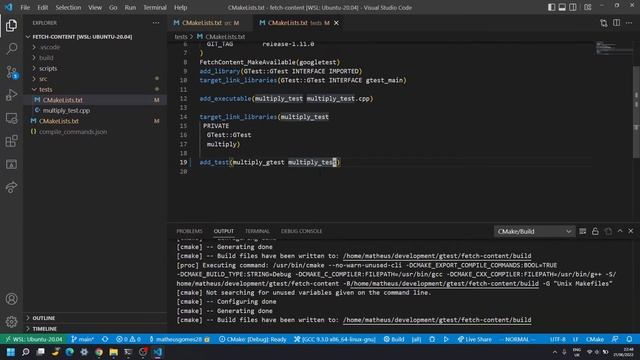Collapse the tests folder
This screenshot has width=640, height=360.
pyautogui.click(x=45, y=89)
